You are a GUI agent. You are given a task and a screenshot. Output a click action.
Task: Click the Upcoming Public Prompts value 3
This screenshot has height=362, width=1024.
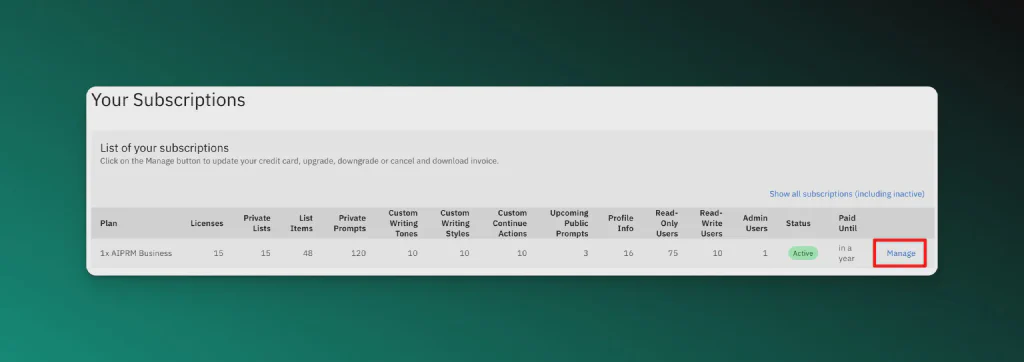pyautogui.click(x=586, y=254)
